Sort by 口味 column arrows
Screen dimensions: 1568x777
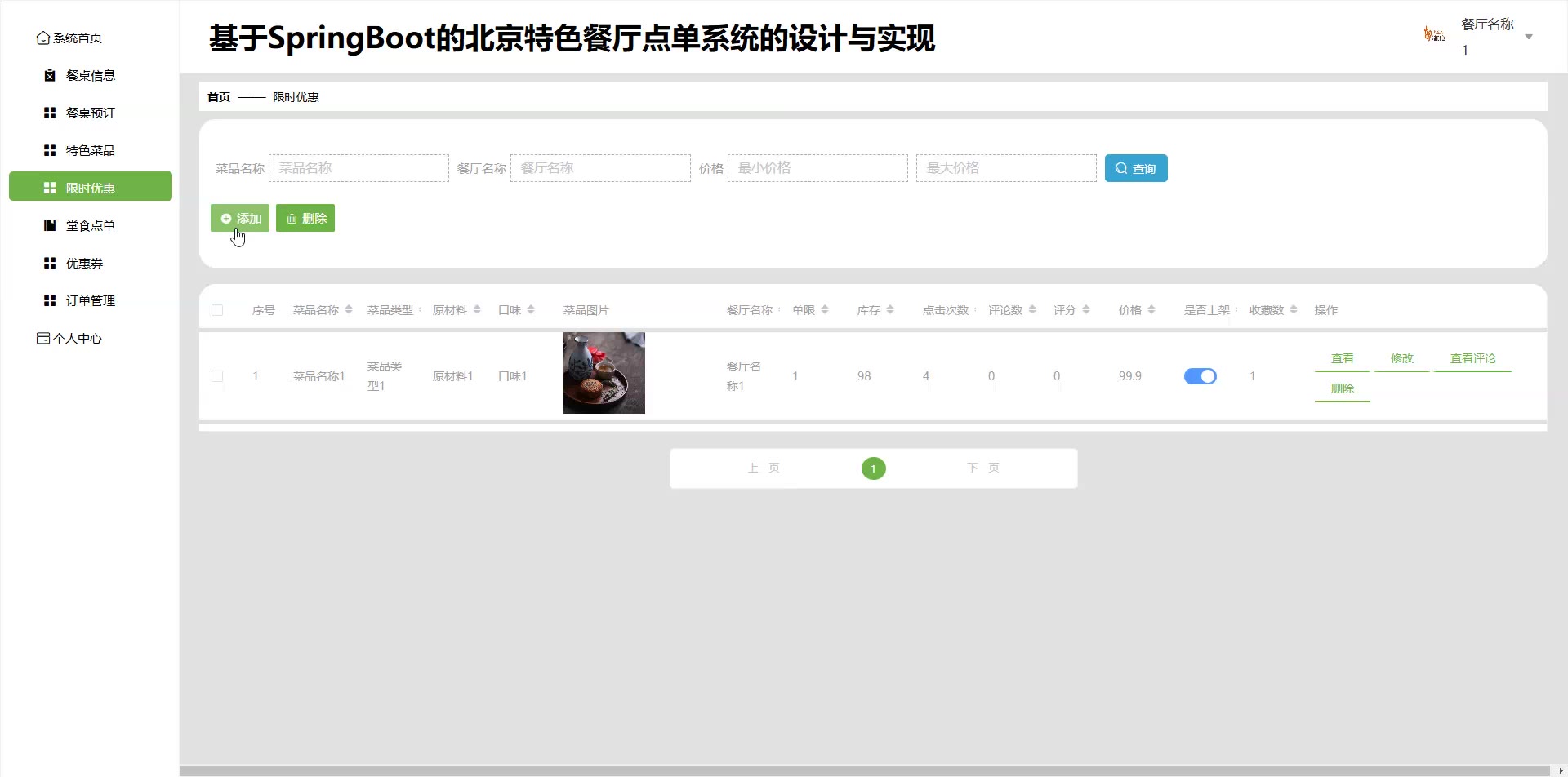(x=531, y=310)
